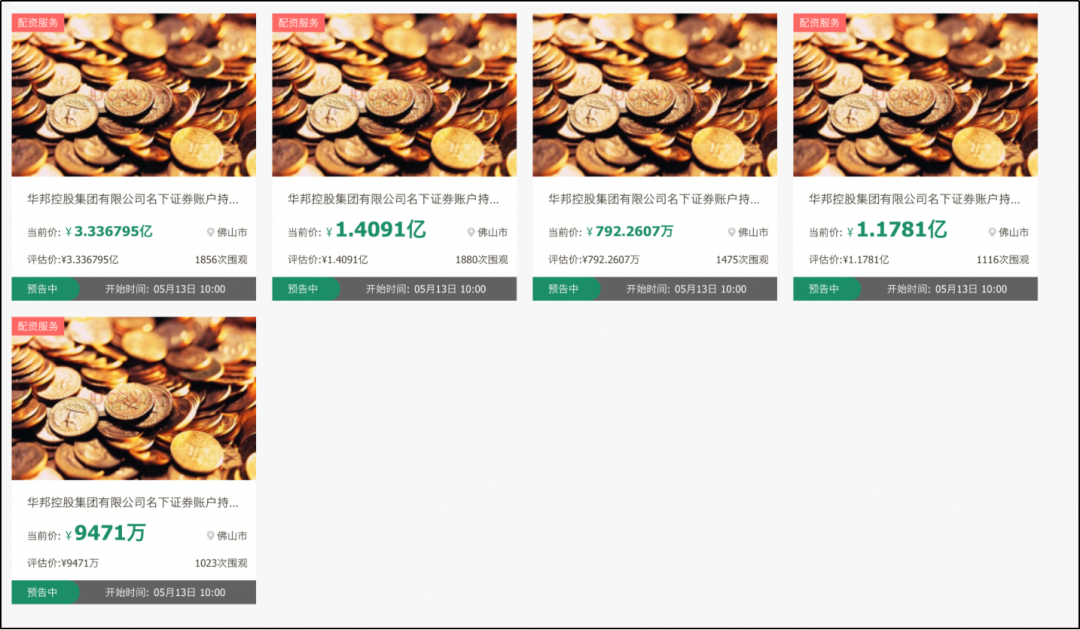The width and height of the screenshot is (1080, 630).
Task: Click start time bar on 1.1781亿 card
Action: coord(946,289)
